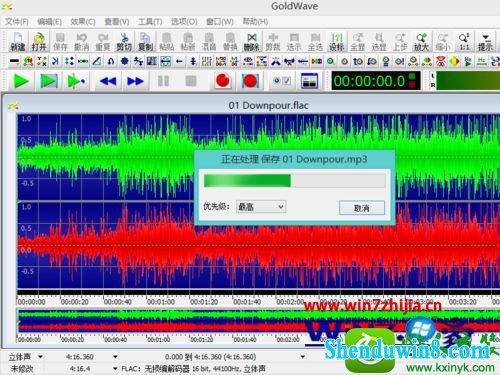
Task: Open the 窗口(W) menu
Action: (x=220, y=22)
